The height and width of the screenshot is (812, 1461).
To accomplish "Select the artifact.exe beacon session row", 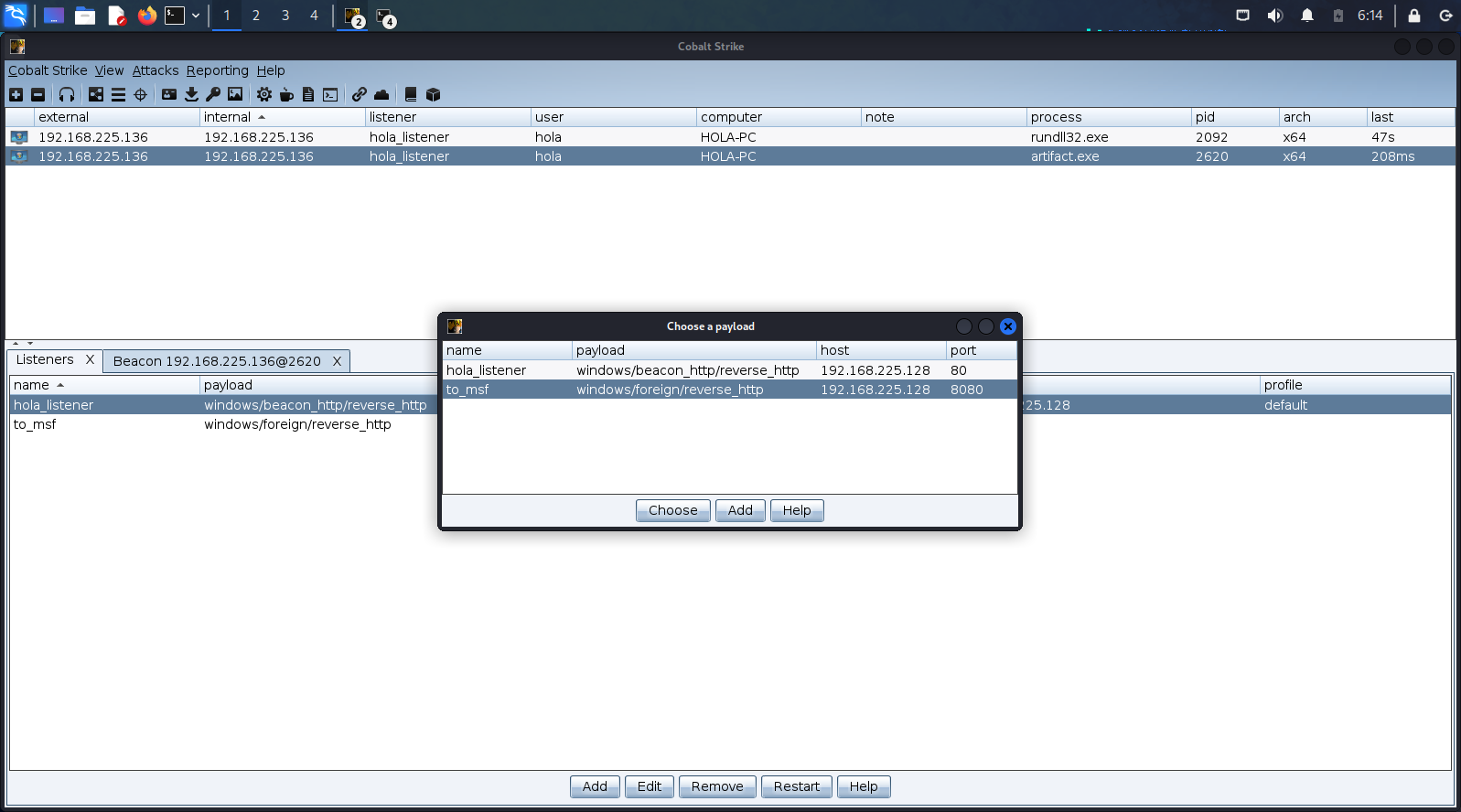I will tap(730, 156).
